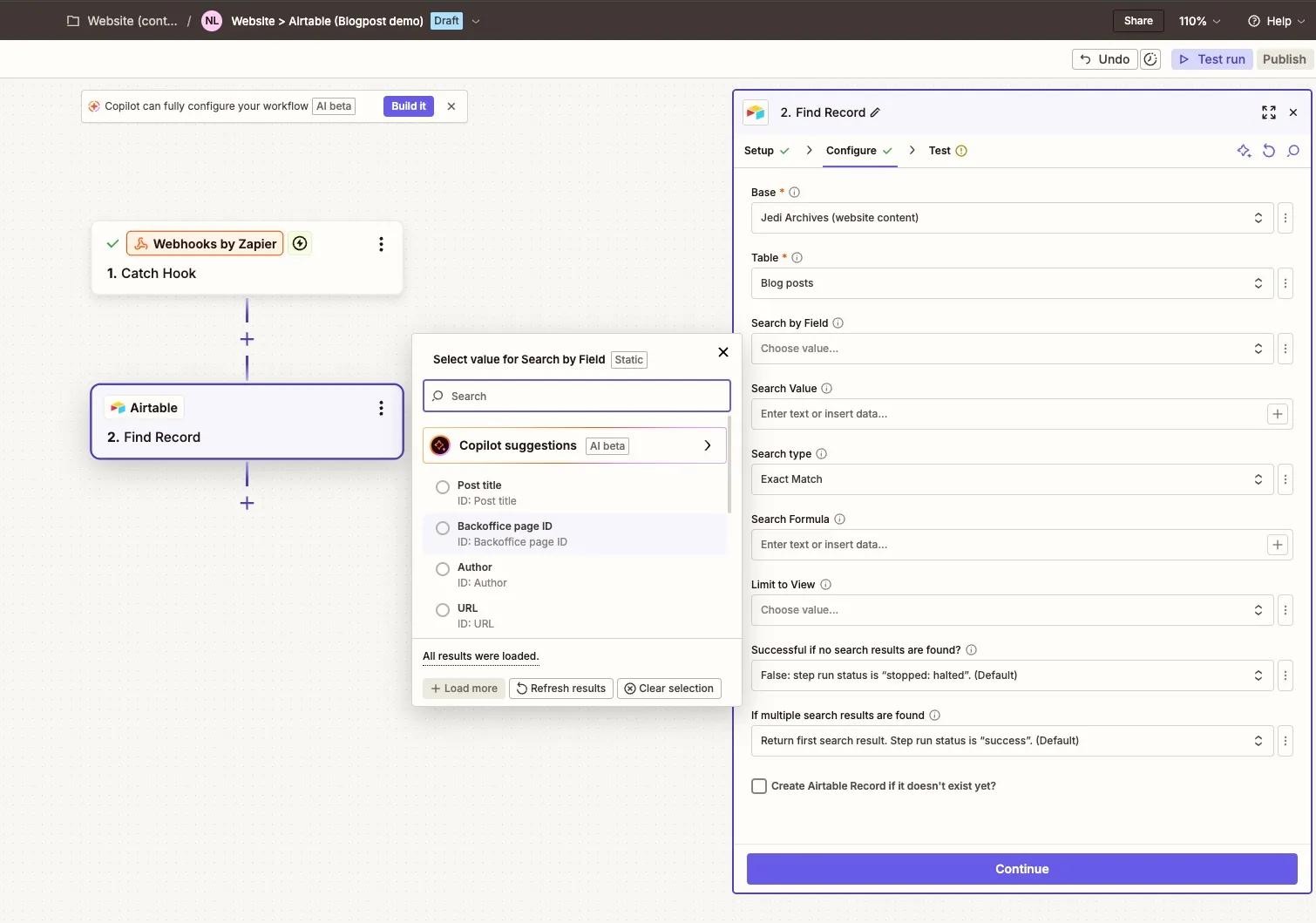Adjust the 110% zoom control
This screenshot has width=1316, height=923.
[1198, 20]
